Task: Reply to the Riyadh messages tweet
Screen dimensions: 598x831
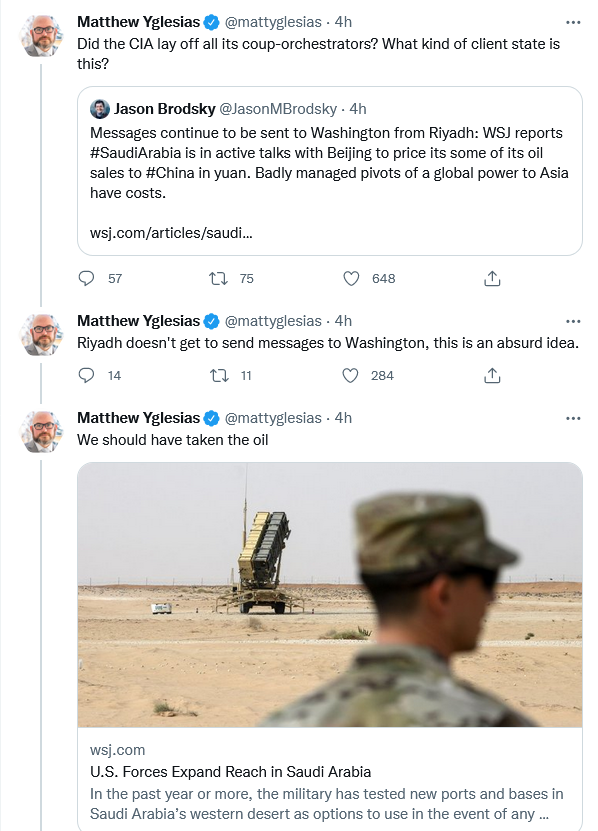Action: [x=86, y=375]
